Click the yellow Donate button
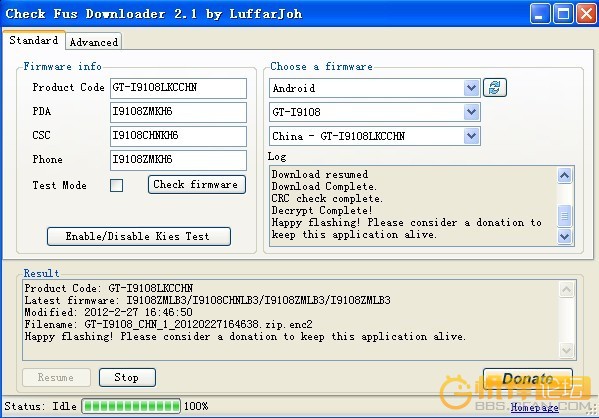Screen dimensions: 599x418 point(528,378)
